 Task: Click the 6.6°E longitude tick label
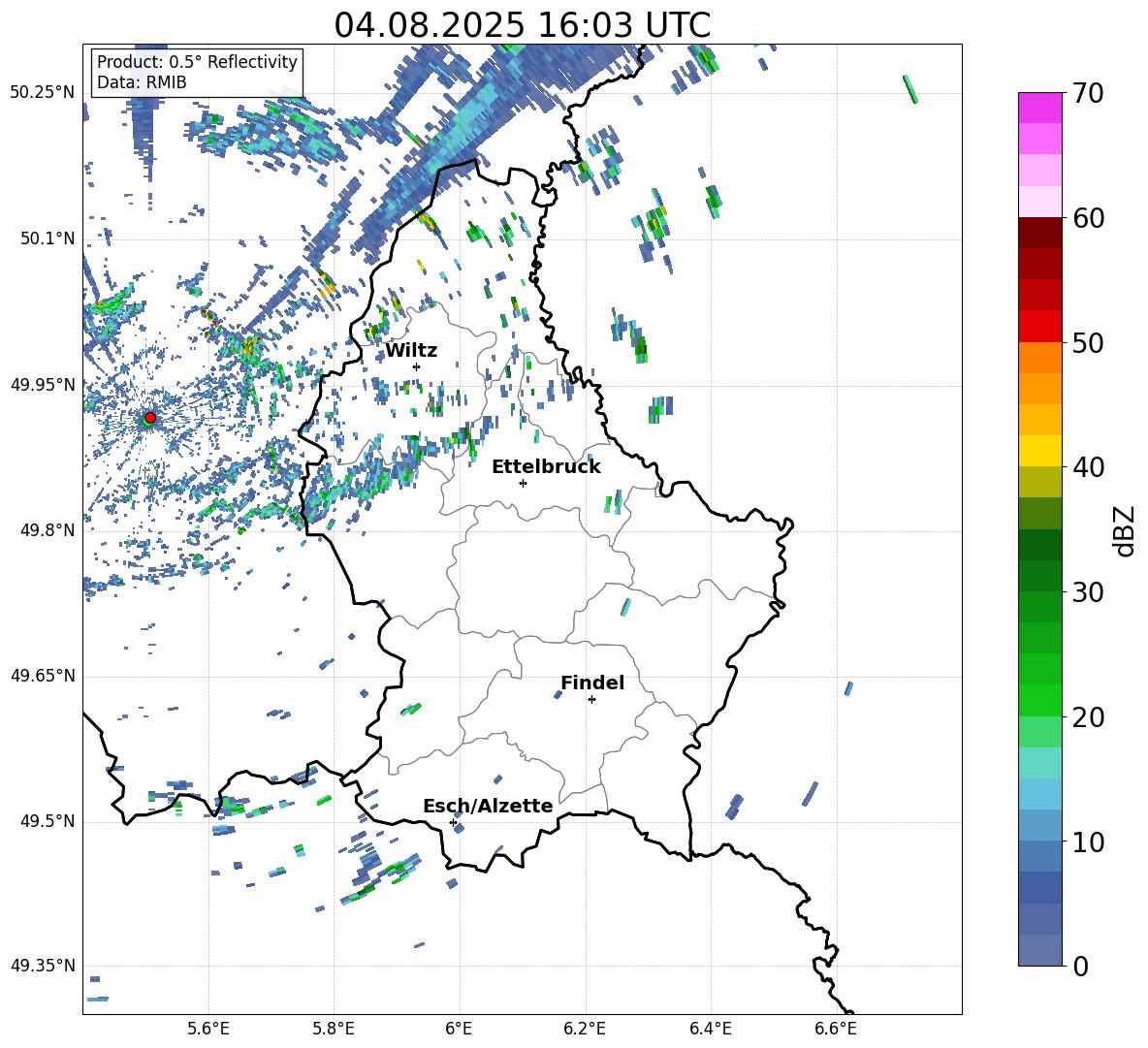click(836, 1029)
